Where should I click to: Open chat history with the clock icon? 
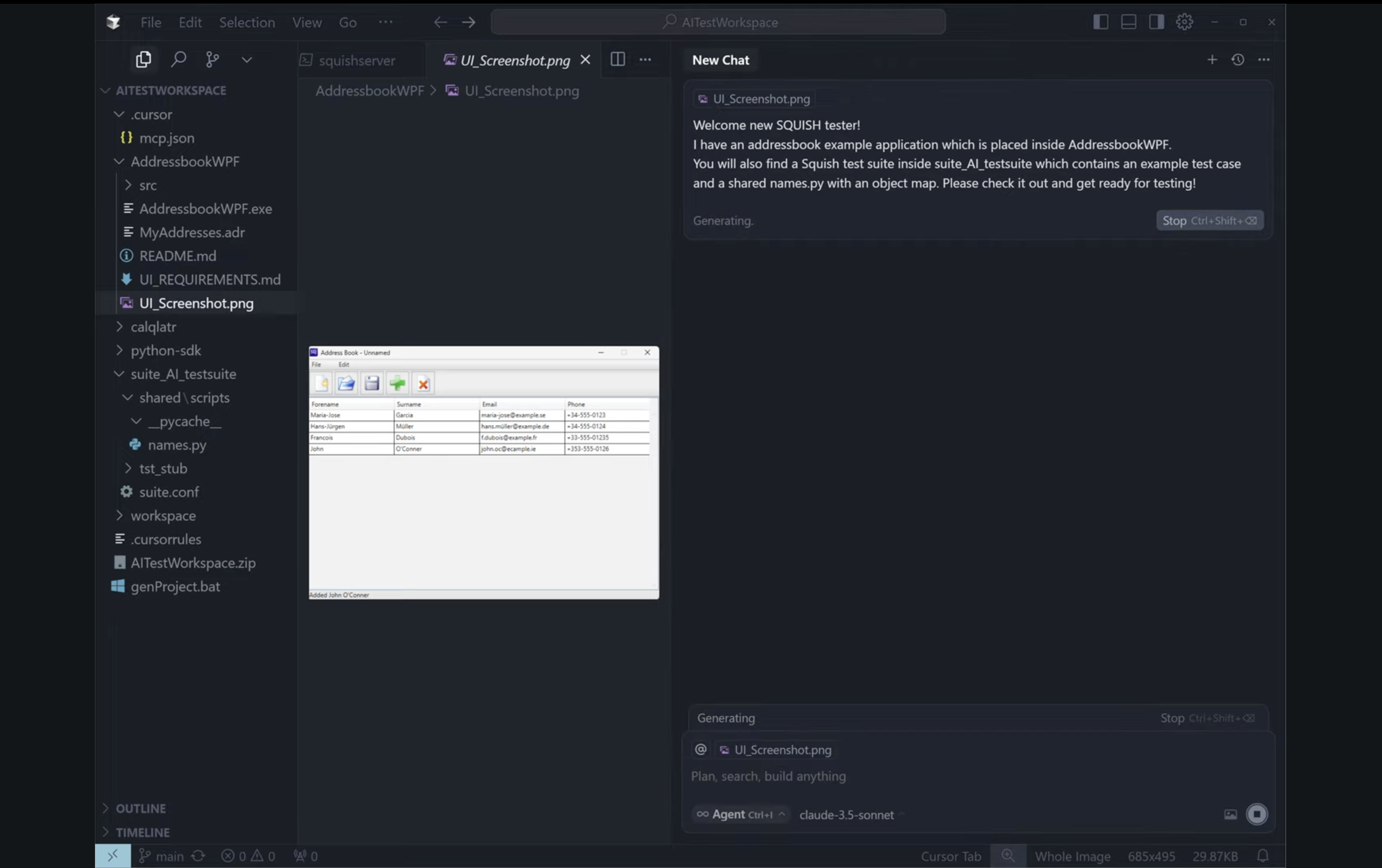pos(1238,60)
